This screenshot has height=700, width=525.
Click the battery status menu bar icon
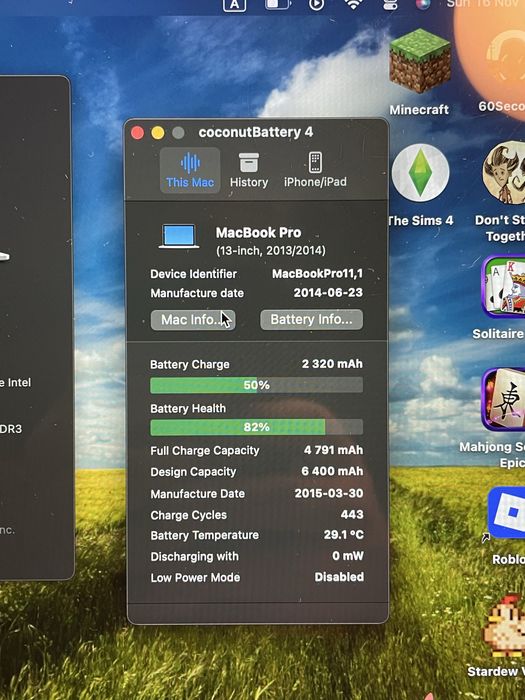point(277,4)
